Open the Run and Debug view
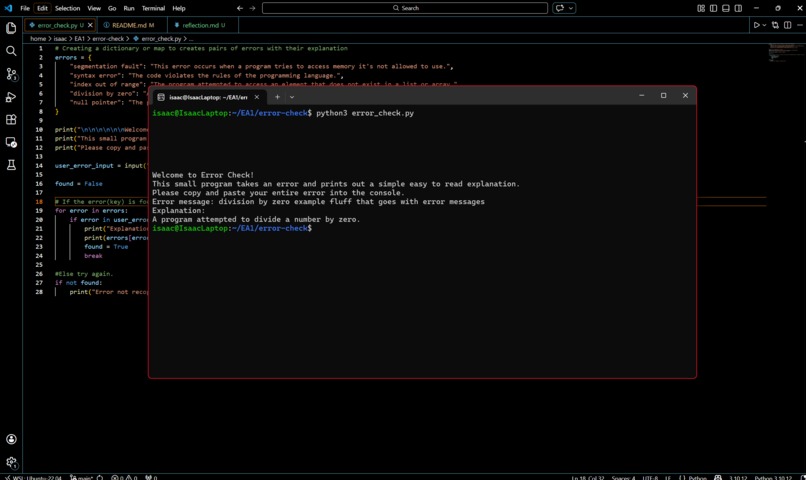This screenshot has height=480, width=806. (x=11, y=97)
